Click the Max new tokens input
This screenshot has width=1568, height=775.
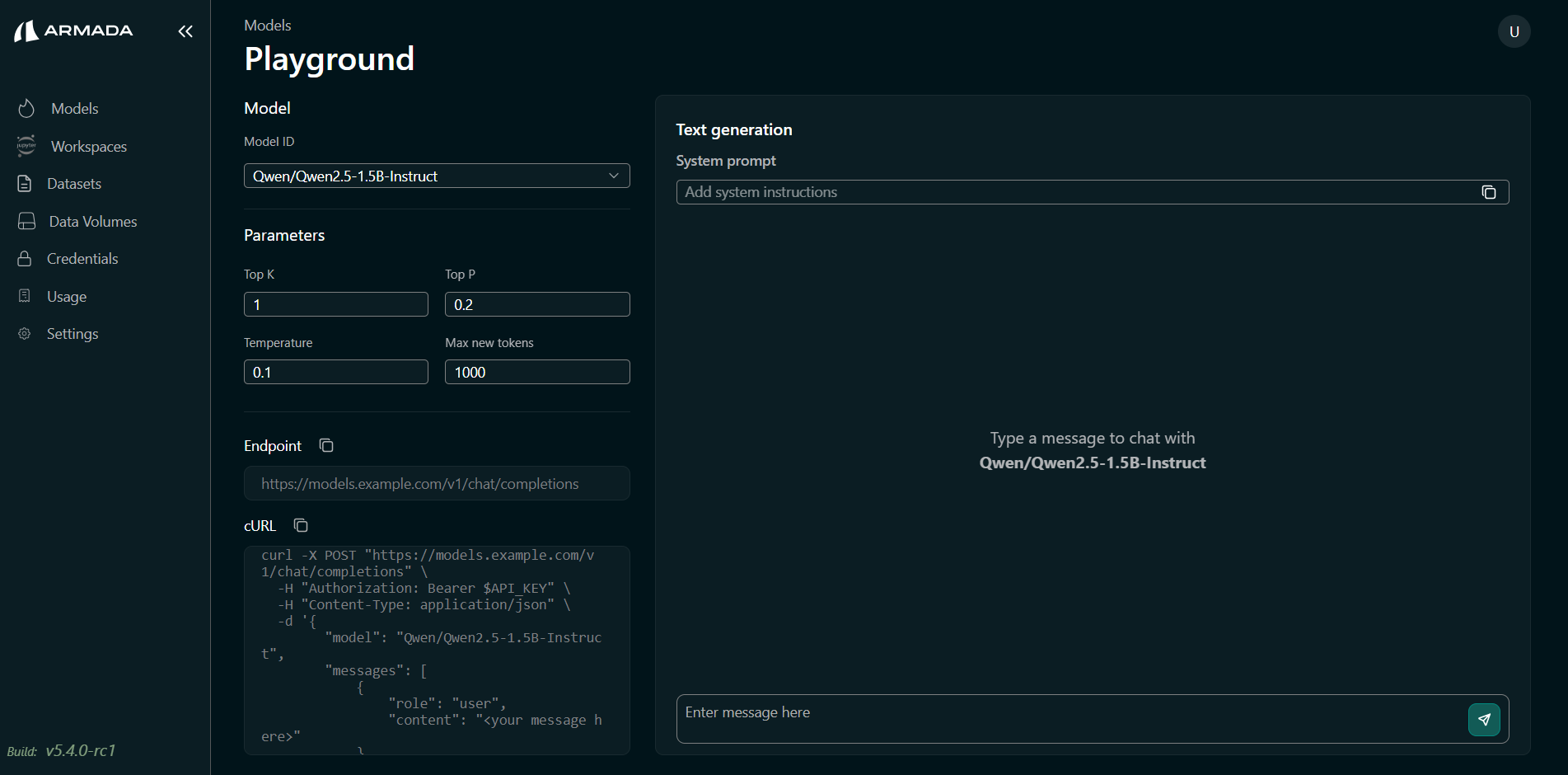point(537,372)
